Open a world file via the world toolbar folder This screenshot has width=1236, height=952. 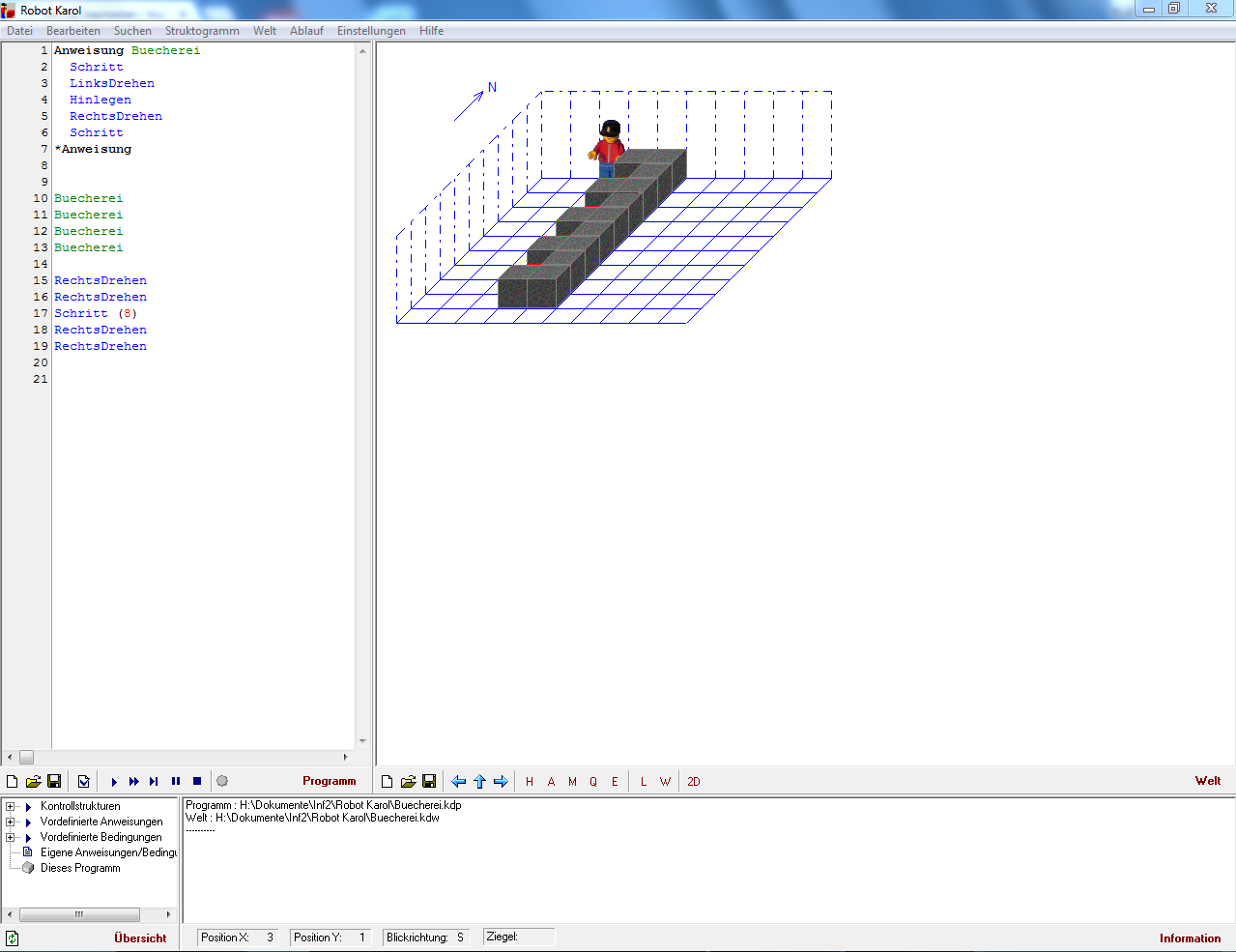pos(408,782)
